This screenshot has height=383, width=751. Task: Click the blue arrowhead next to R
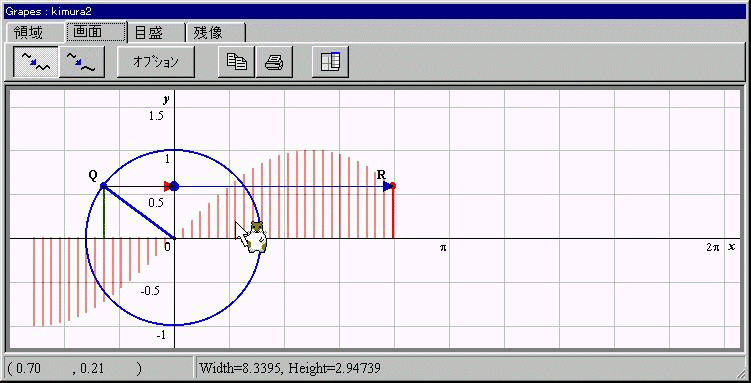[387, 187]
